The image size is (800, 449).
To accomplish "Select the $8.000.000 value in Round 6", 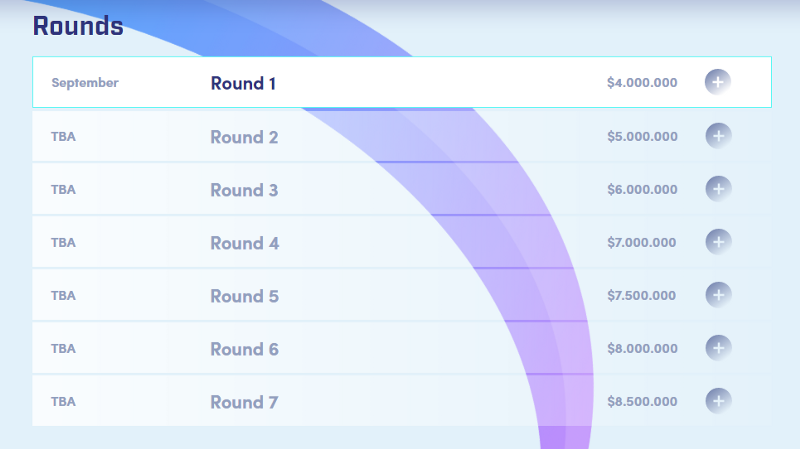I will (x=642, y=349).
